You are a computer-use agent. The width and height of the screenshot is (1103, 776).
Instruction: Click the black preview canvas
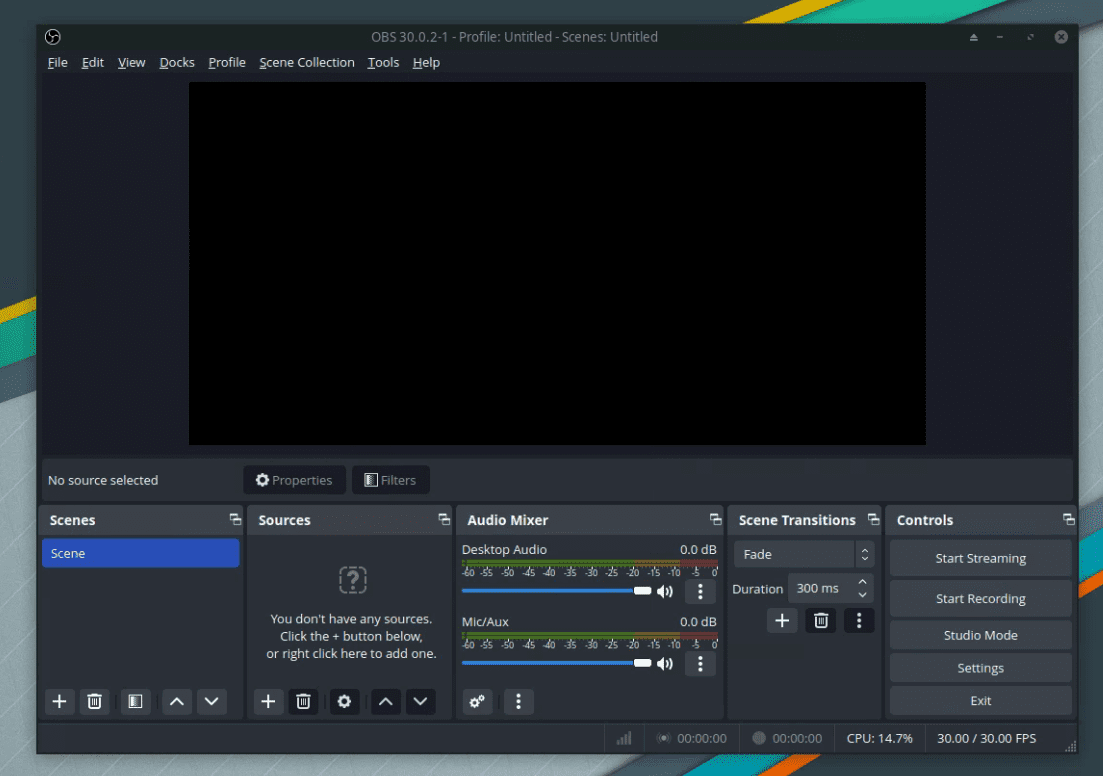[557, 263]
